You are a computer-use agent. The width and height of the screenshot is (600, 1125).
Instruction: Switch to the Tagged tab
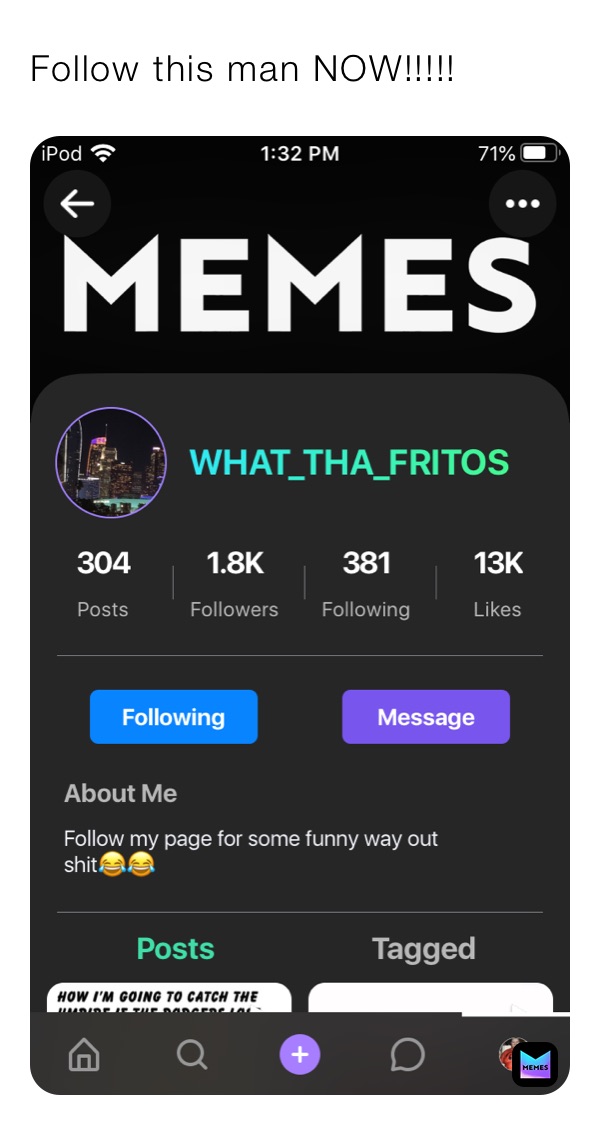(423, 949)
